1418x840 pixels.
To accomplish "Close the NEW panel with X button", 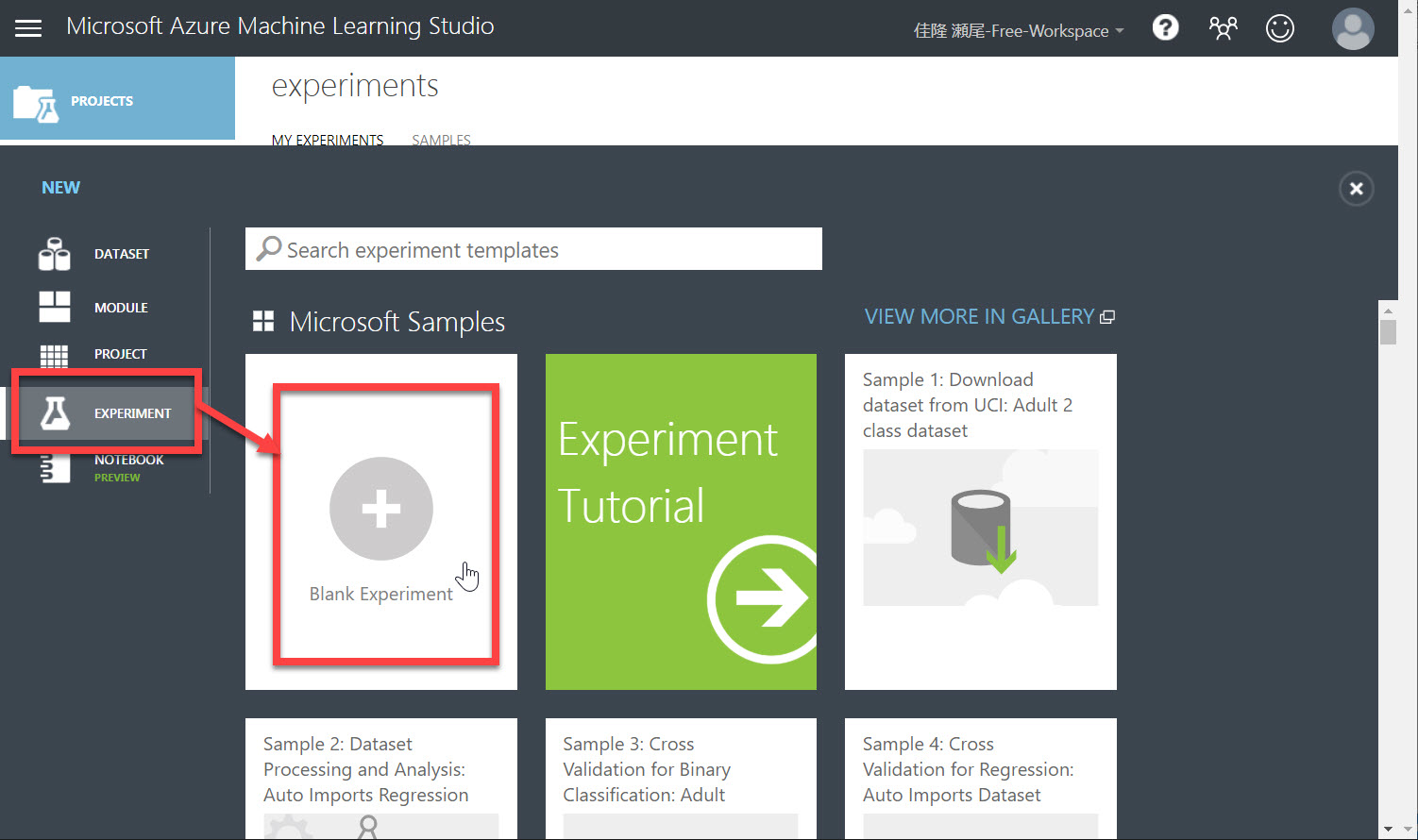I will tap(1357, 189).
